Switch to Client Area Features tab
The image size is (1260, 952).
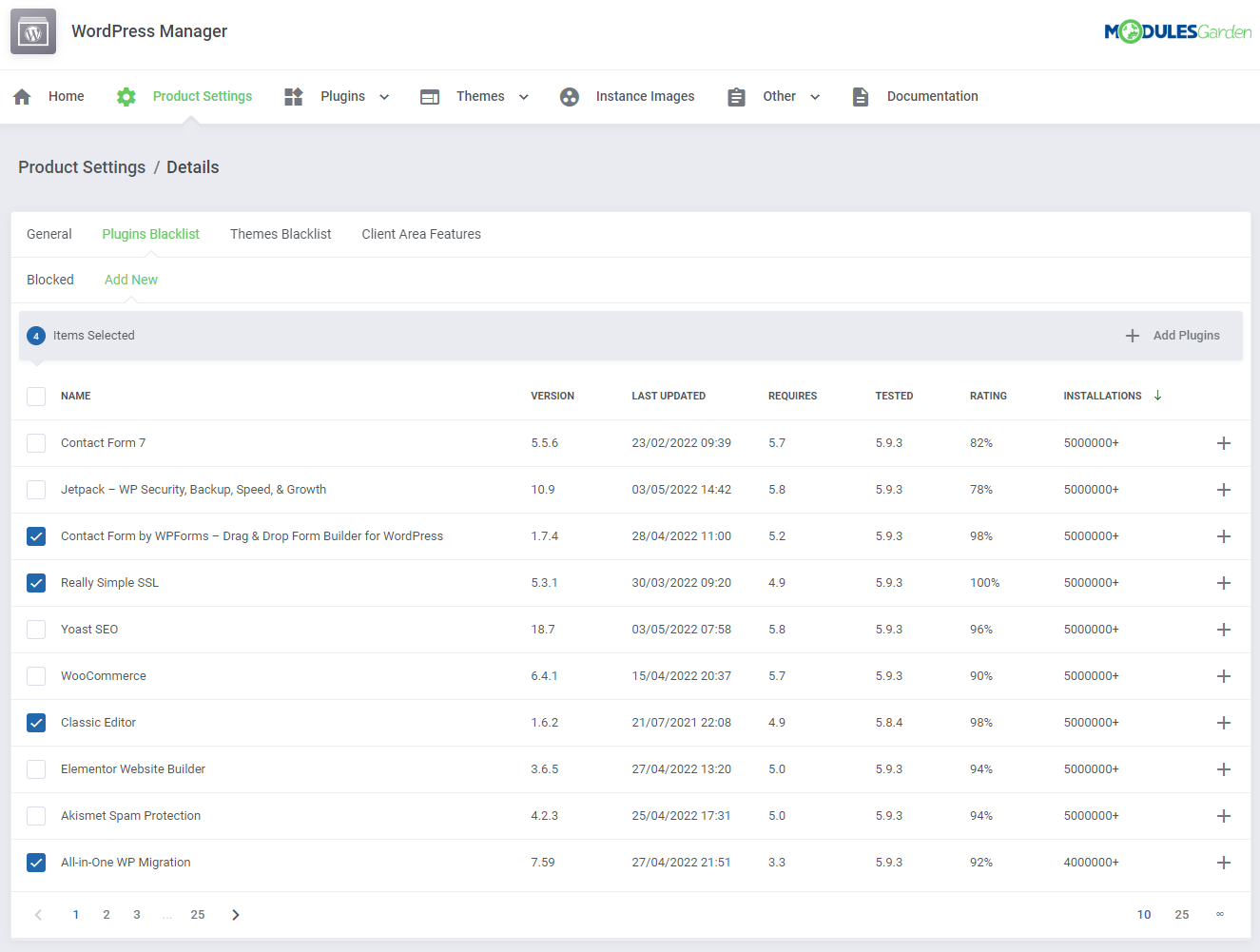click(421, 234)
